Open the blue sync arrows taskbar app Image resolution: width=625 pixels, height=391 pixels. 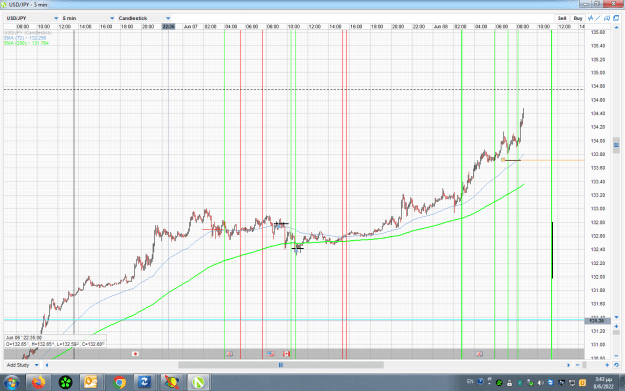(144, 383)
